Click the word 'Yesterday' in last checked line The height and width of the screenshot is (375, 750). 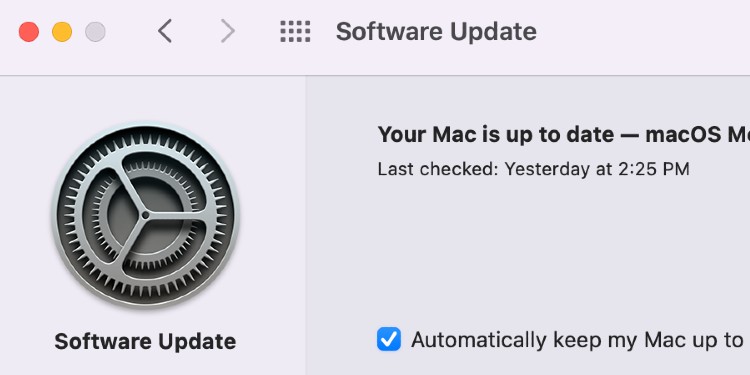[x=547, y=169]
